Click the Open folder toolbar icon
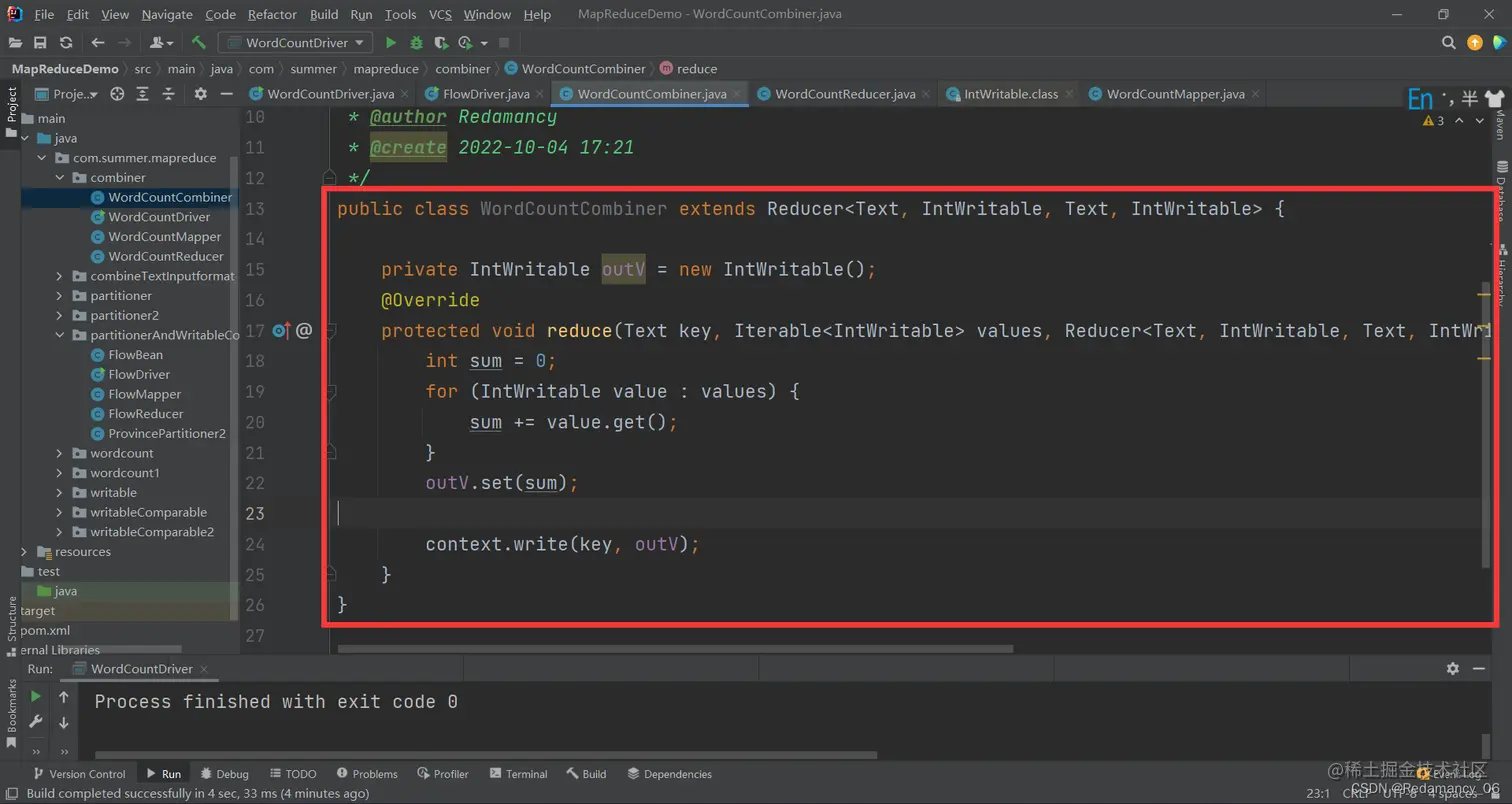 click(x=15, y=43)
